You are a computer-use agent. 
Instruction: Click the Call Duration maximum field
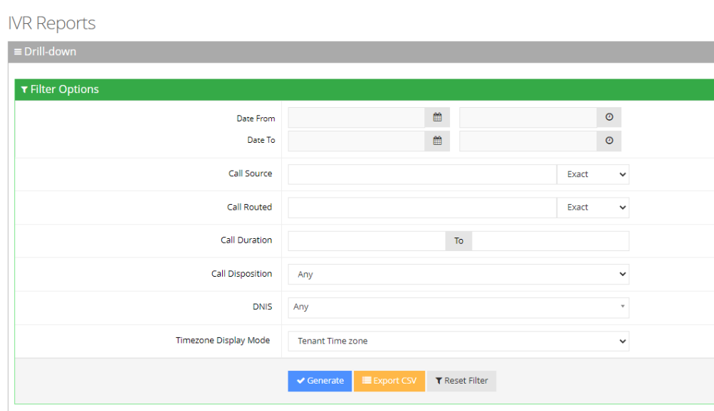(550, 241)
